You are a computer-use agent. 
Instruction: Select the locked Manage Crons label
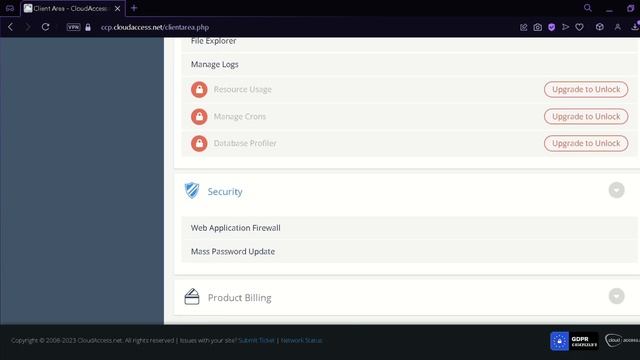click(x=240, y=116)
